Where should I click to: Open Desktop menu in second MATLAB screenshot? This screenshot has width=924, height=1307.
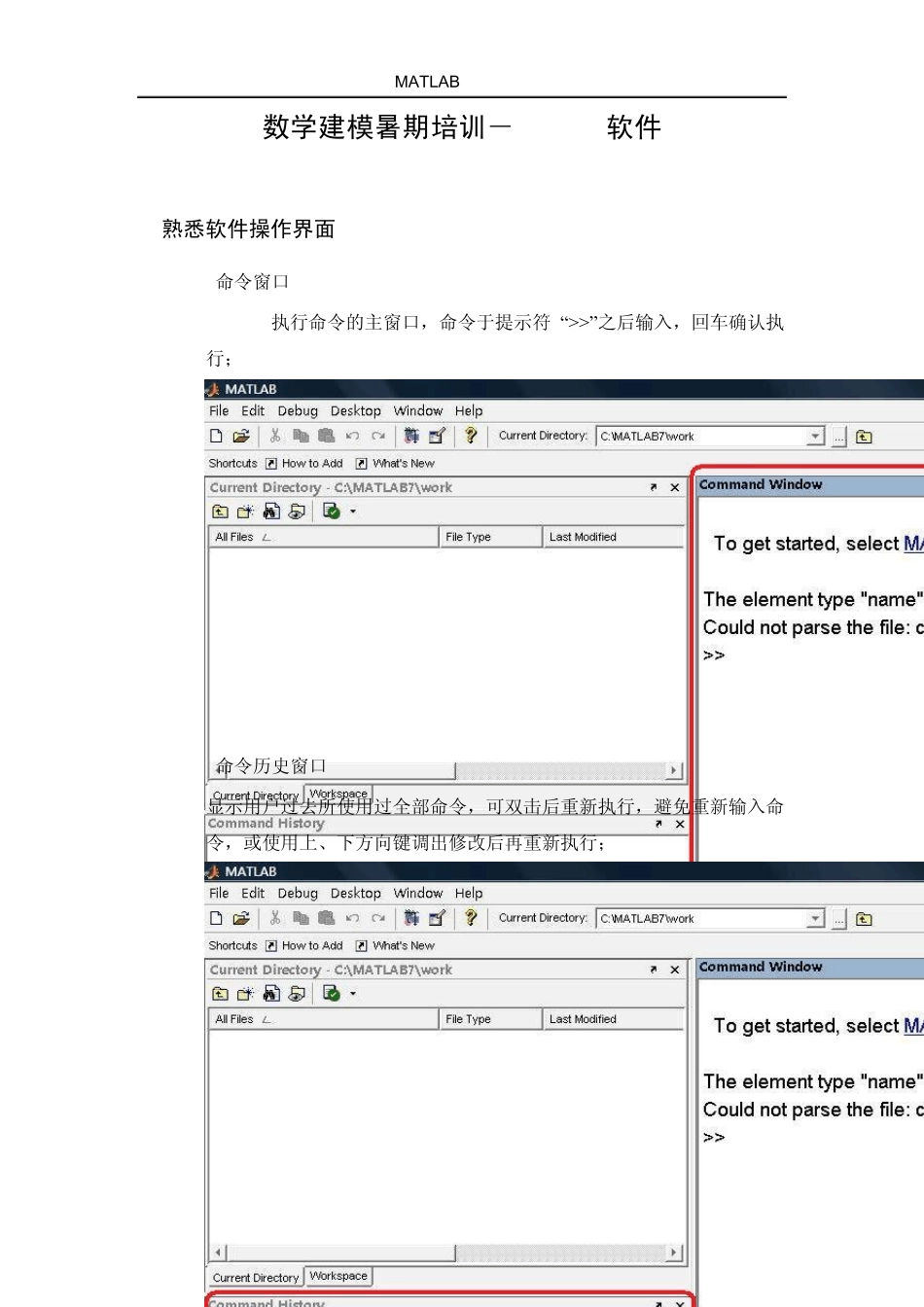coord(356,893)
